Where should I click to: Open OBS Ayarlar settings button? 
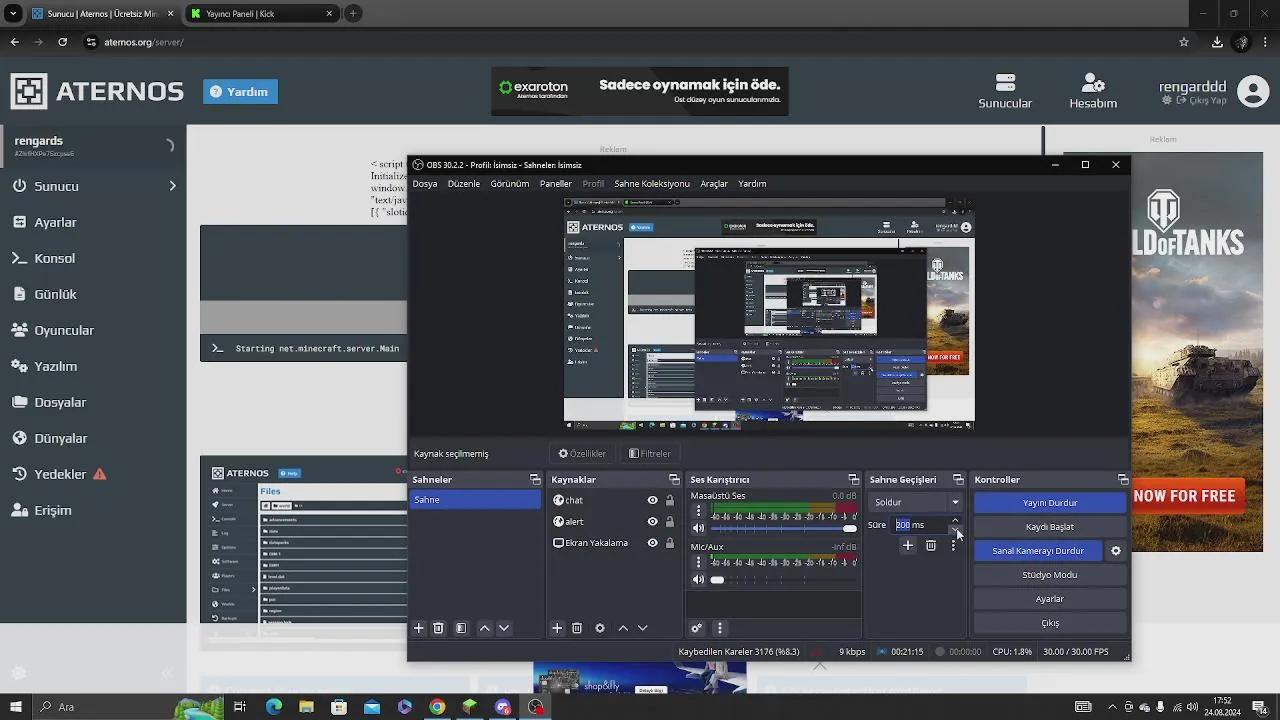coord(1050,599)
